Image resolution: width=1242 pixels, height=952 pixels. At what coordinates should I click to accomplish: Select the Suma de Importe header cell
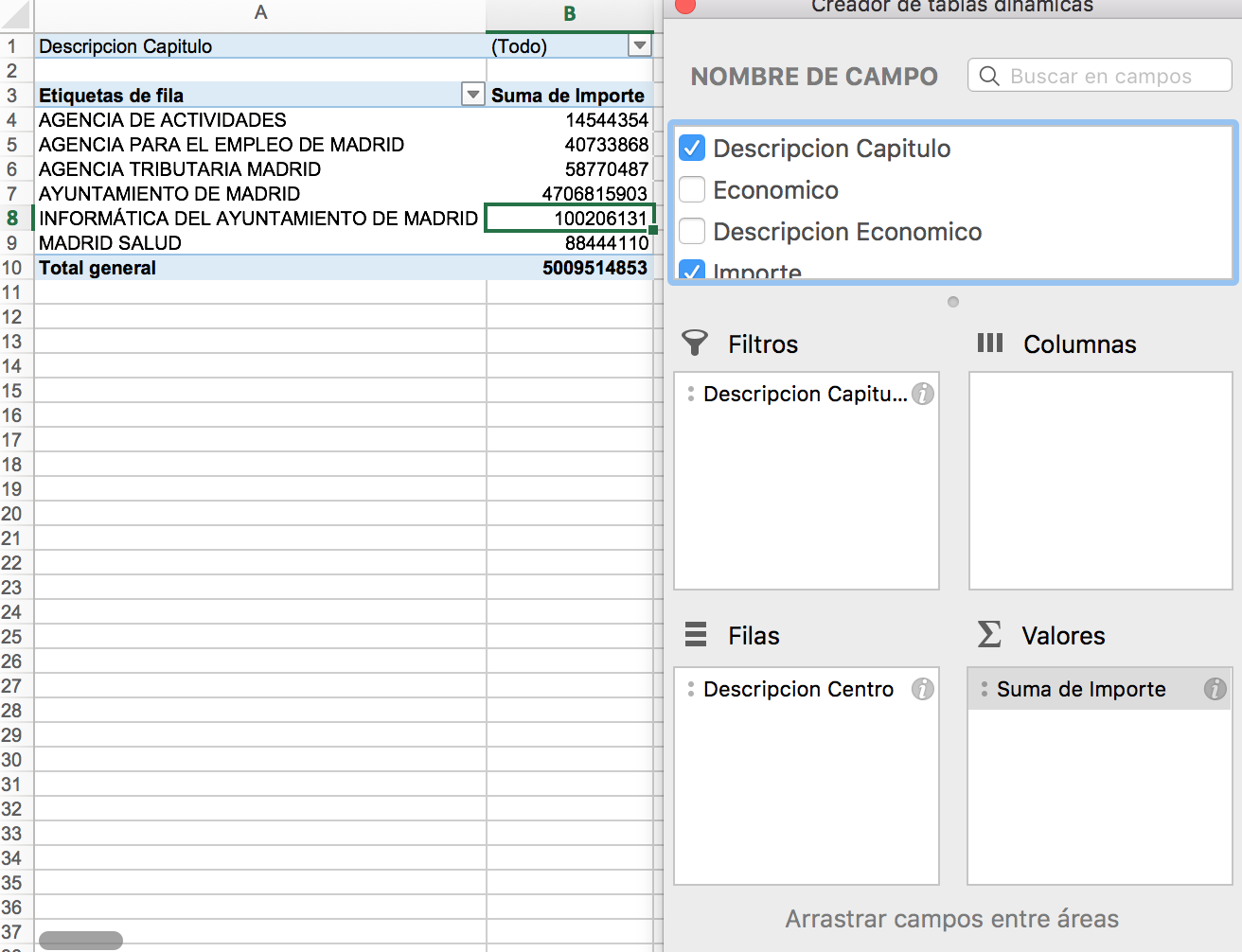tap(569, 95)
